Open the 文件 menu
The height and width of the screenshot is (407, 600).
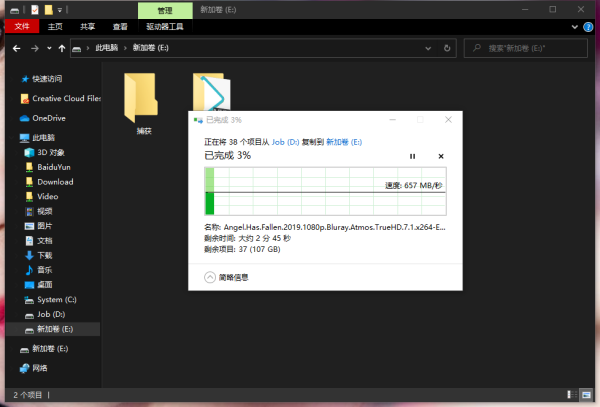pyautogui.click(x=22, y=26)
